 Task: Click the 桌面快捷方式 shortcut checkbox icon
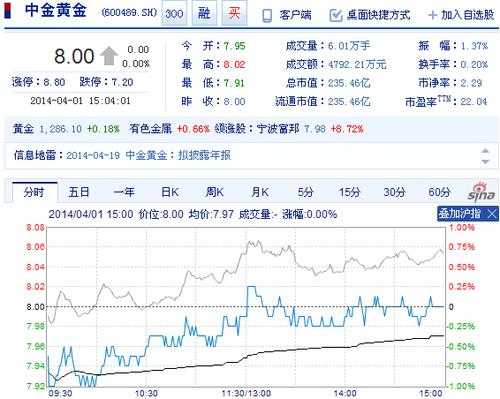pos(335,15)
